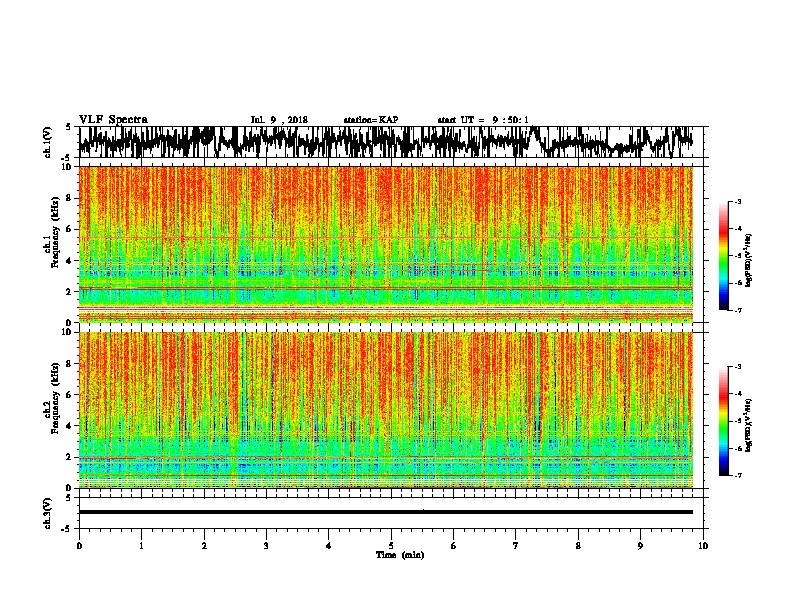Select the 'start UT = 9:50:1' text
Image resolution: width=792 pixels, height=612 pixels.
click(x=483, y=120)
